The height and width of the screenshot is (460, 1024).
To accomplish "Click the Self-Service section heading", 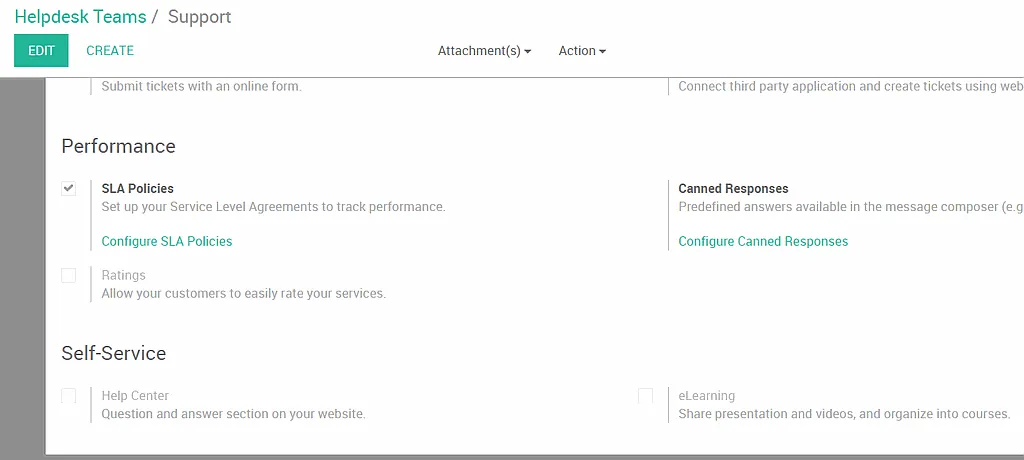I will pyautogui.click(x=114, y=353).
